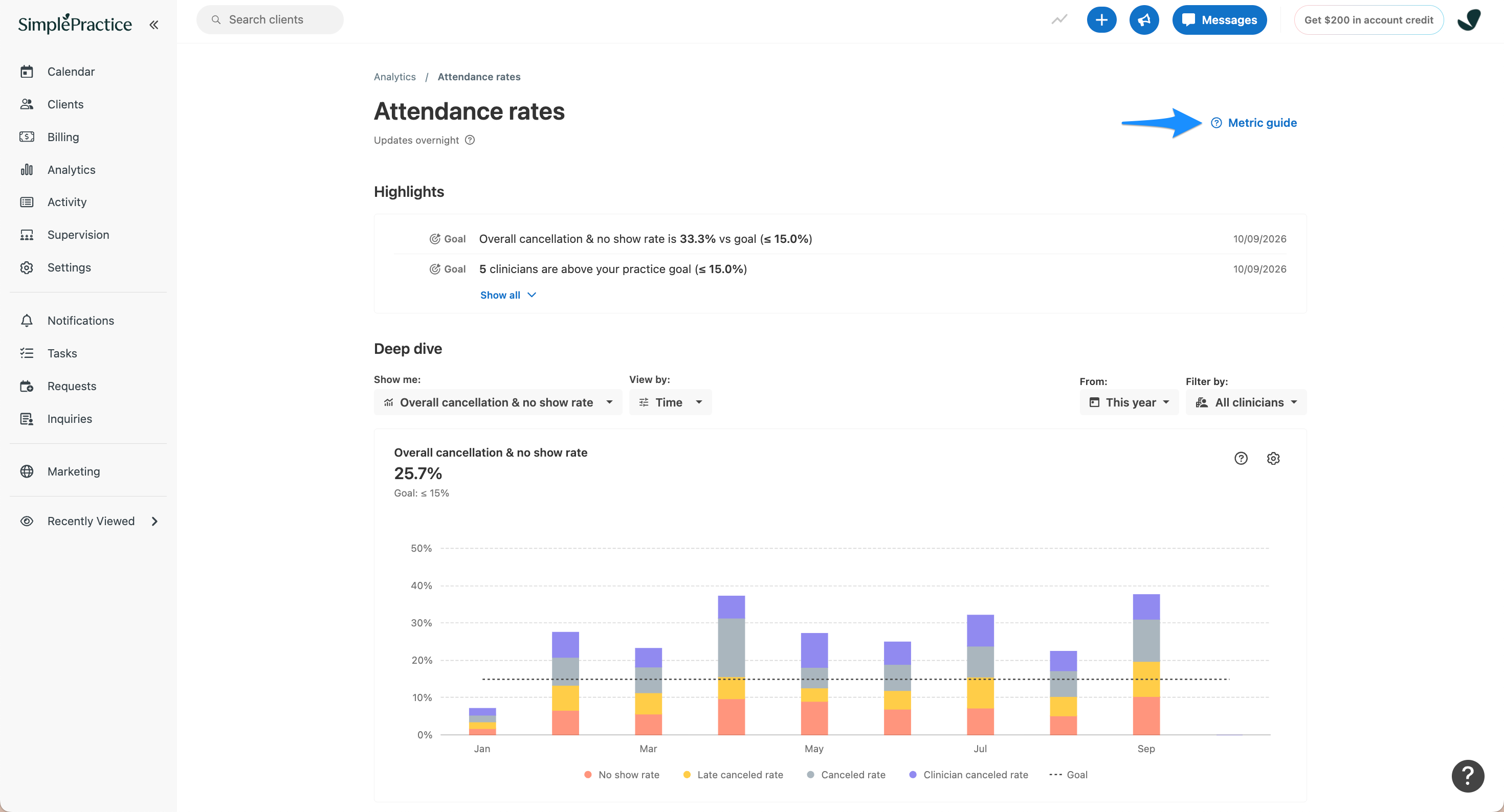The height and width of the screenshot is (812, 1504).
Task: Click the Messages button
Action: pos(1219,20)
